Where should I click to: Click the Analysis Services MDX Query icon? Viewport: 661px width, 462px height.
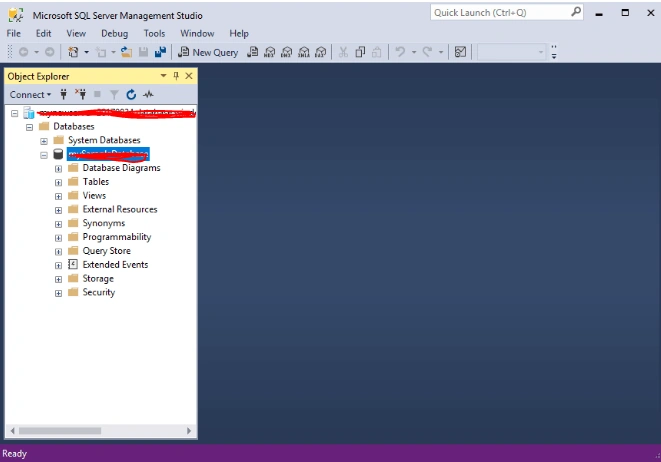270,52
